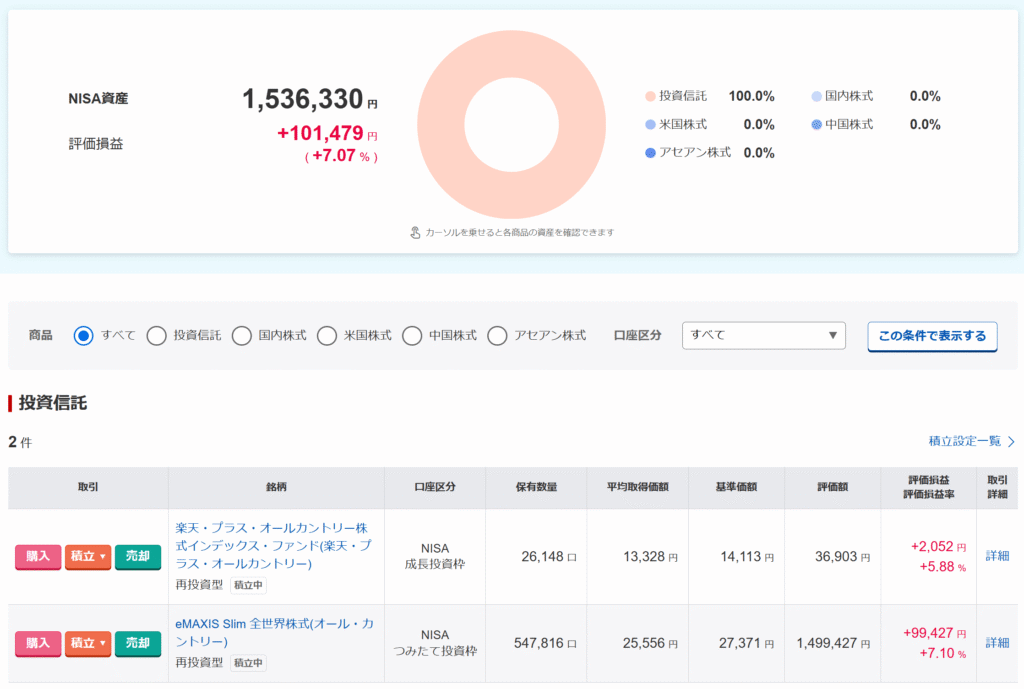Pick the 中国株式 radio option

[411, 336]
